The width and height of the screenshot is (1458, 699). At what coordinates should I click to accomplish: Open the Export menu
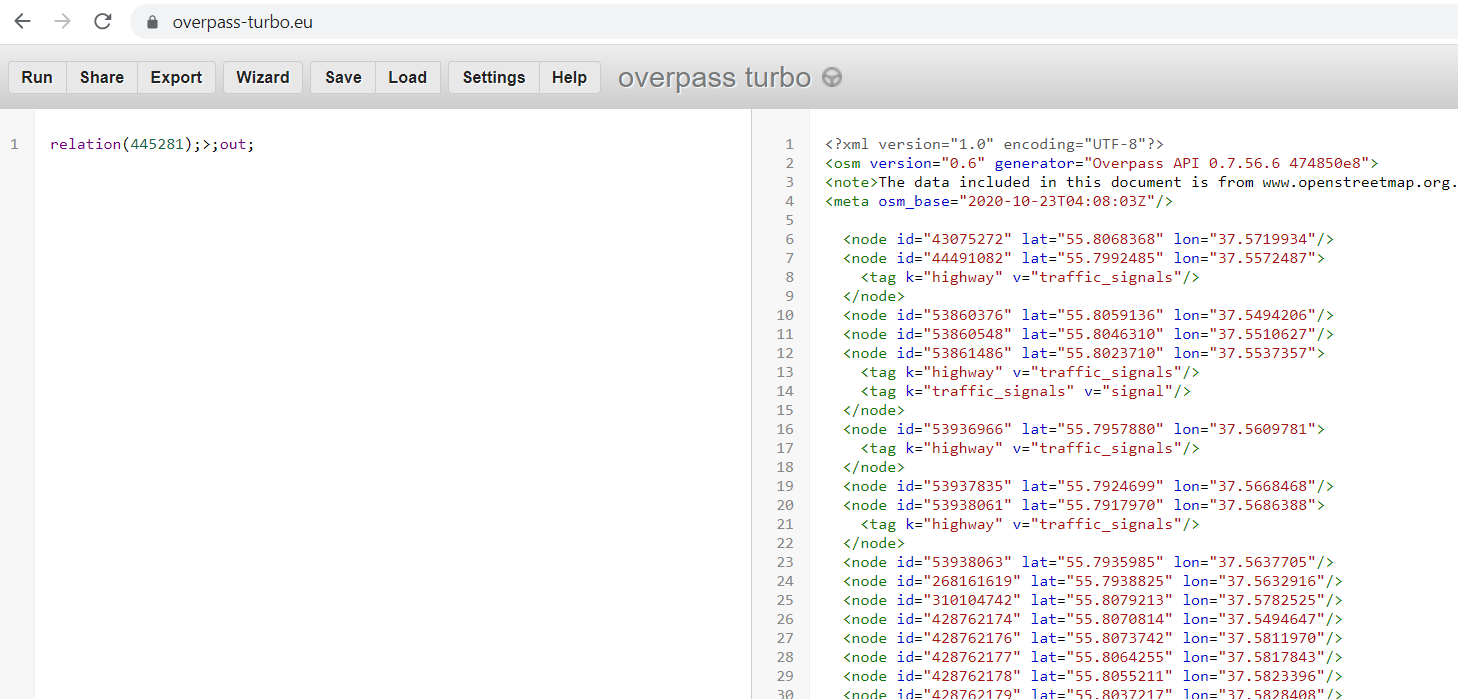(176, 77)
